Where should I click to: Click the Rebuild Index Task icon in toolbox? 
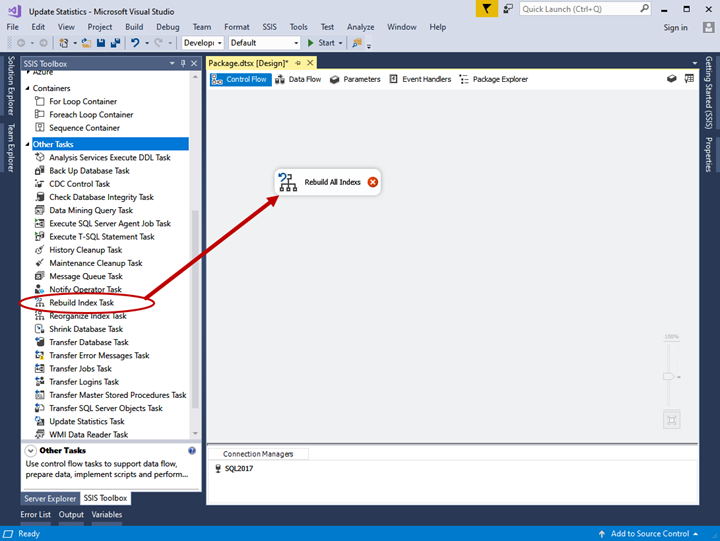pos(40,303)
